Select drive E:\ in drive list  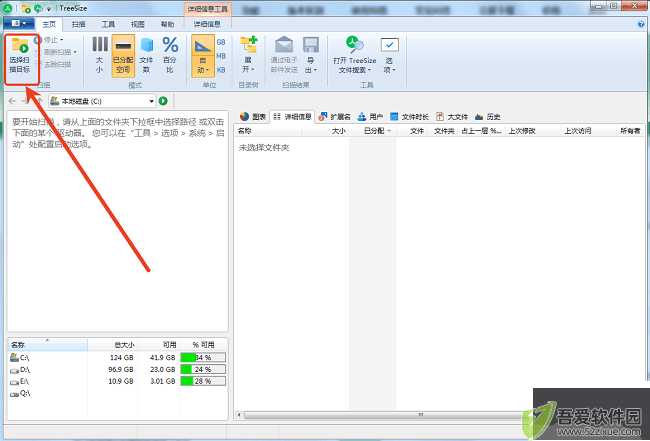click(20, 381)
